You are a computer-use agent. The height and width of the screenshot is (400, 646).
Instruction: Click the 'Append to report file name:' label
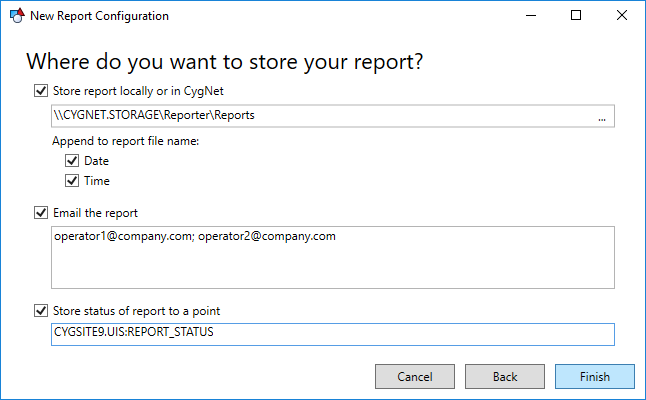click(x=125, y=141)
